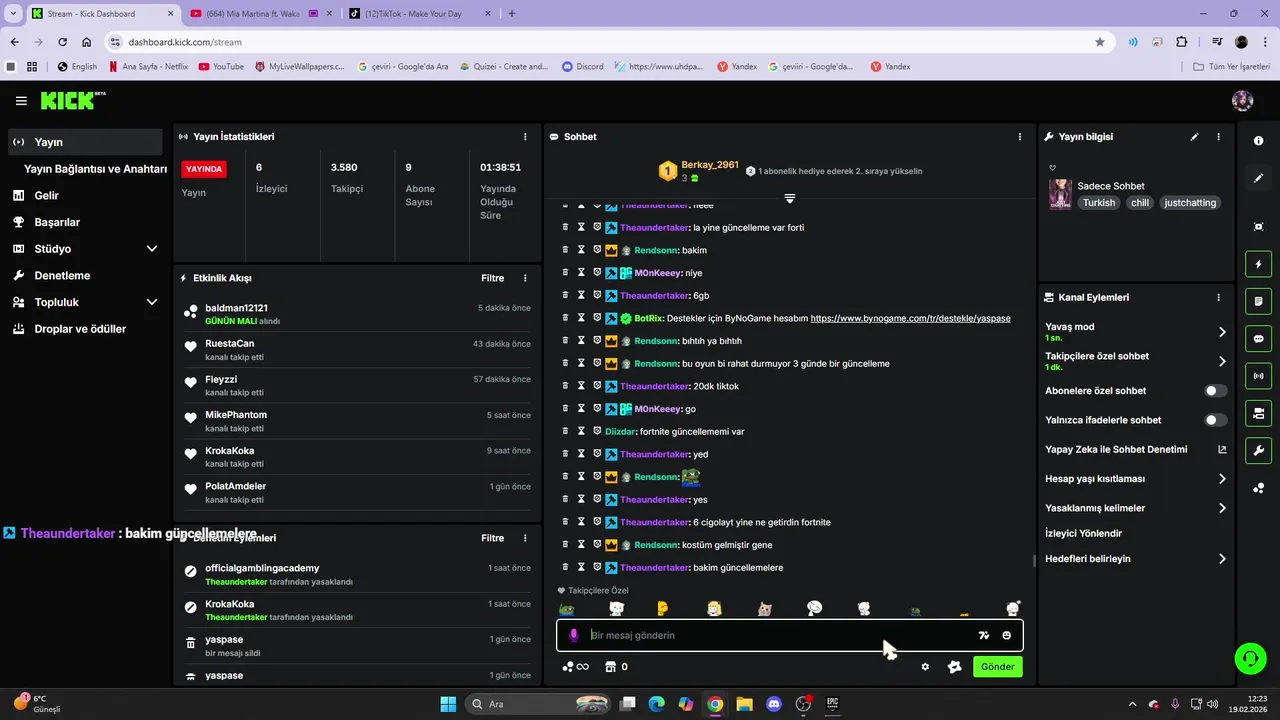1280x720 pixels.
Task: Open Yayın İstatistikleri panel options menu
Action: click(525, 137)
